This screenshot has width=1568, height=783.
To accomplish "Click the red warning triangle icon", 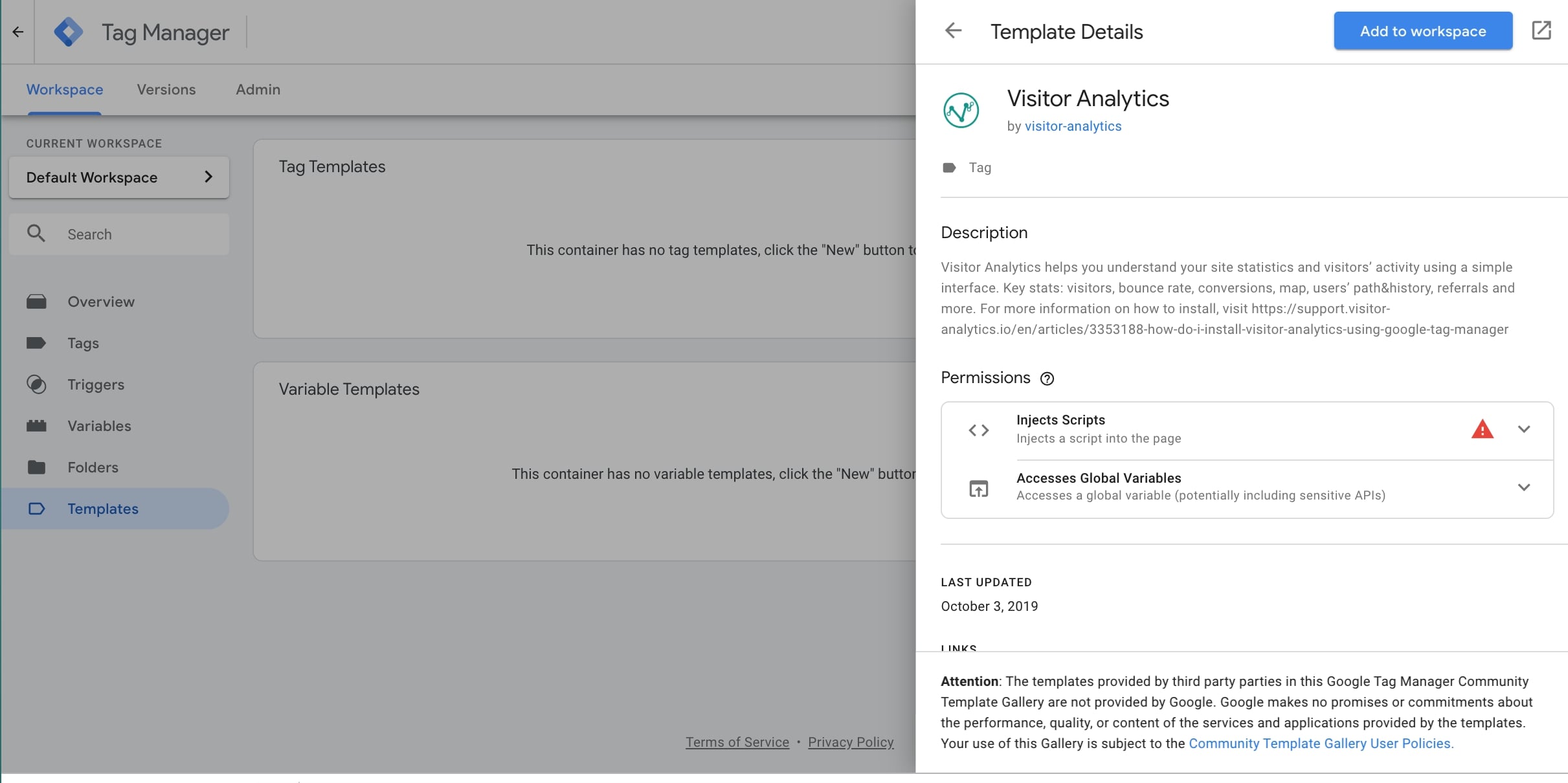I will (1482, 430).
